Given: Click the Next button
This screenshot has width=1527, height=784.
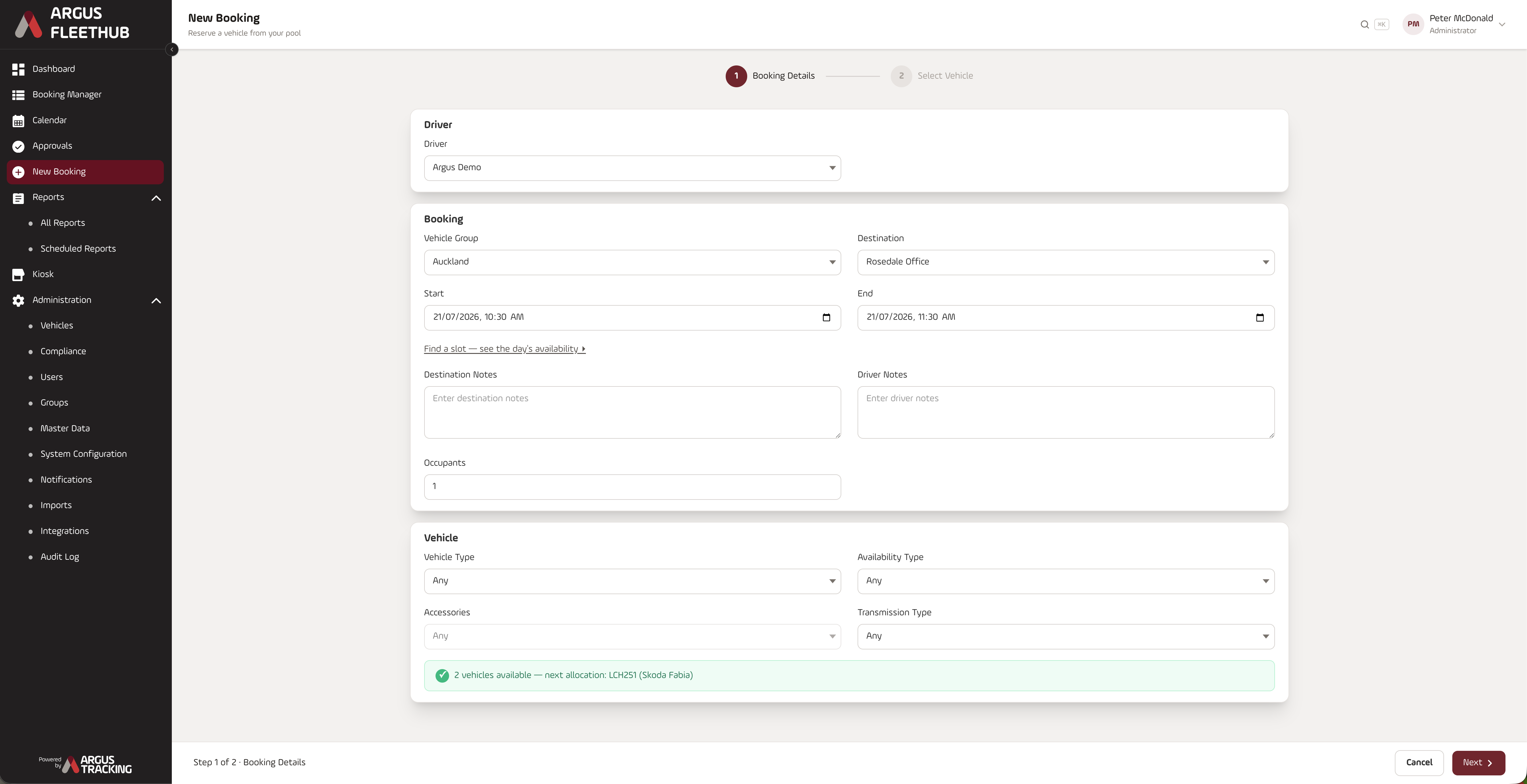Looking at the screenshot, I should click(1478, 763).
